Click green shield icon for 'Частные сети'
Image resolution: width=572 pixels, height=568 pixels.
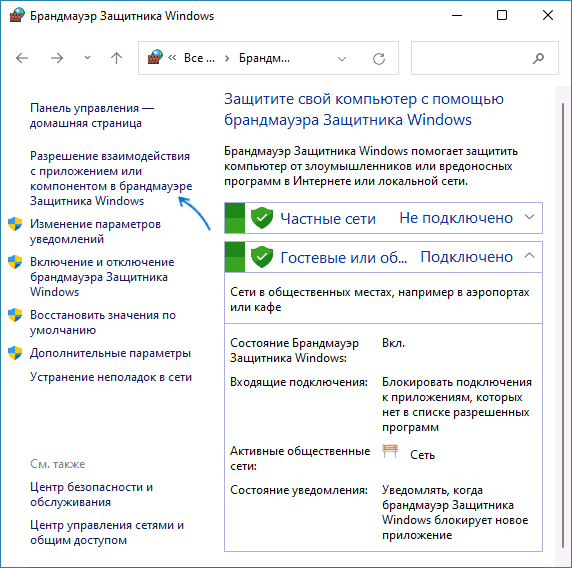pyautogui.click(x=262, y=218)
